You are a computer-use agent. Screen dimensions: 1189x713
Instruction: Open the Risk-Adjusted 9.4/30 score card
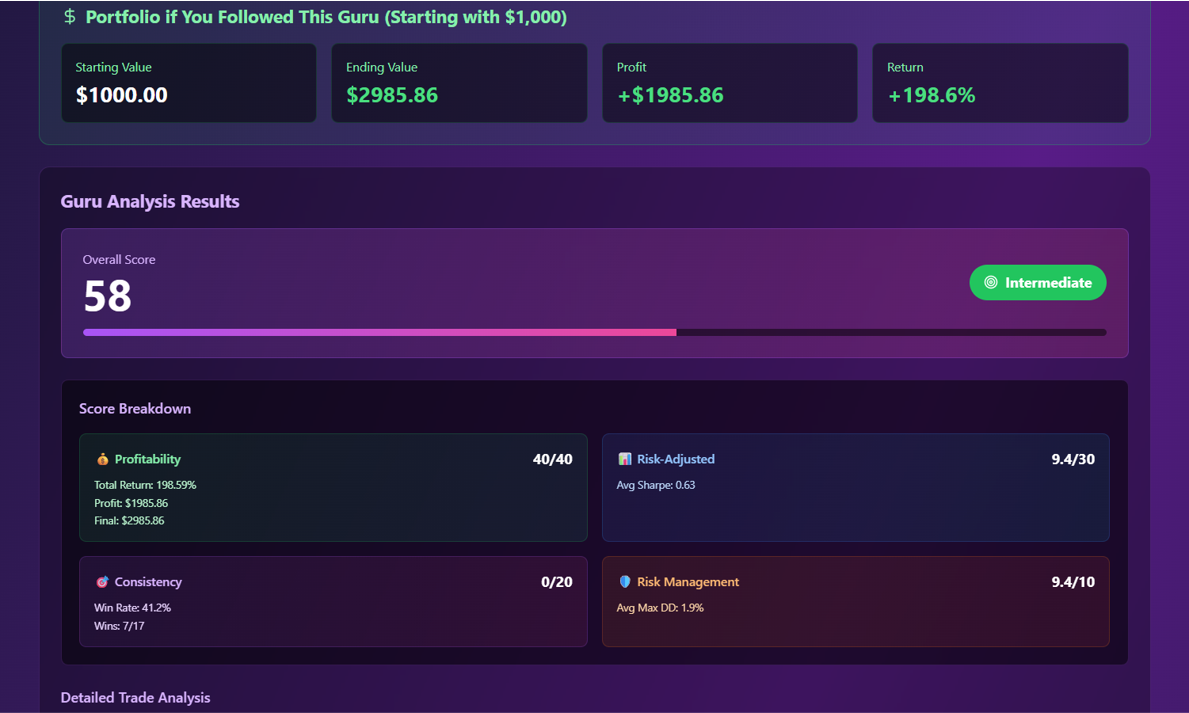pos(855,488)
